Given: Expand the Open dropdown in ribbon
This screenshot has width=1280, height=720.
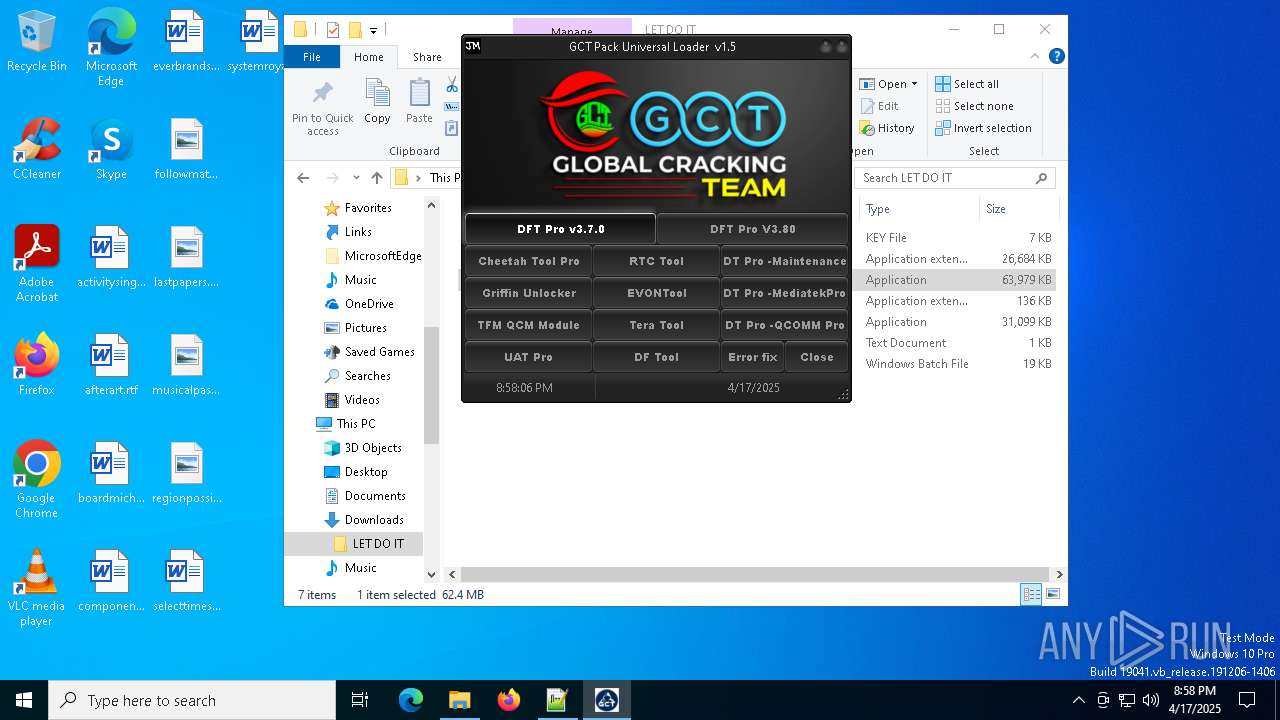Looking at the screenshot, I should 914,84.
